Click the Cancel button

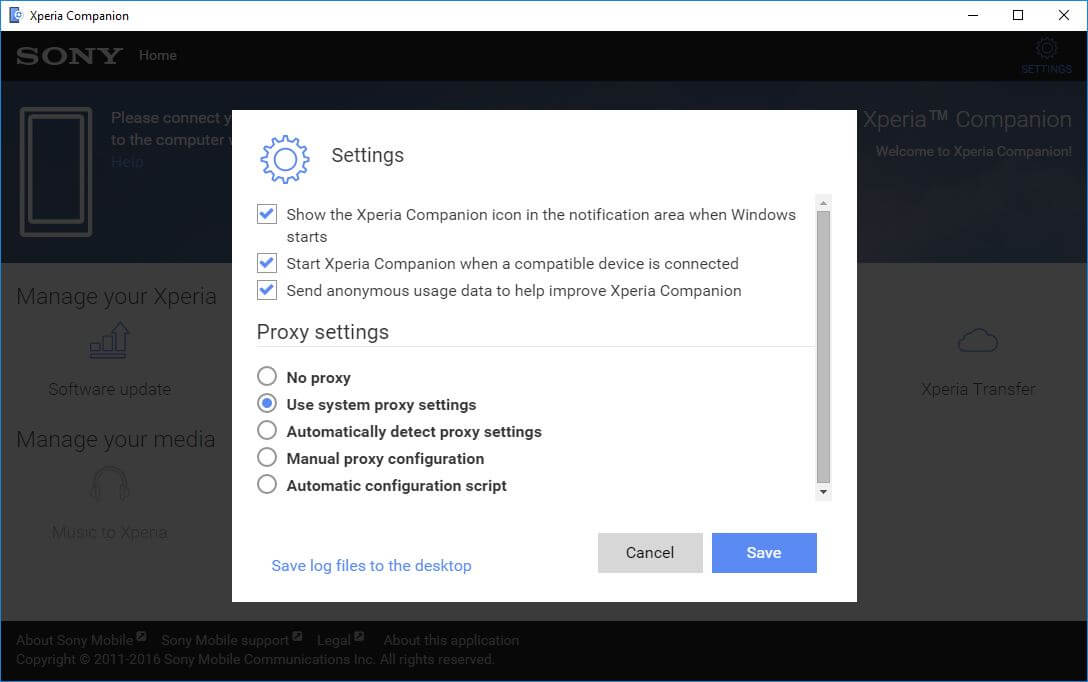click(x=650, y=553)
